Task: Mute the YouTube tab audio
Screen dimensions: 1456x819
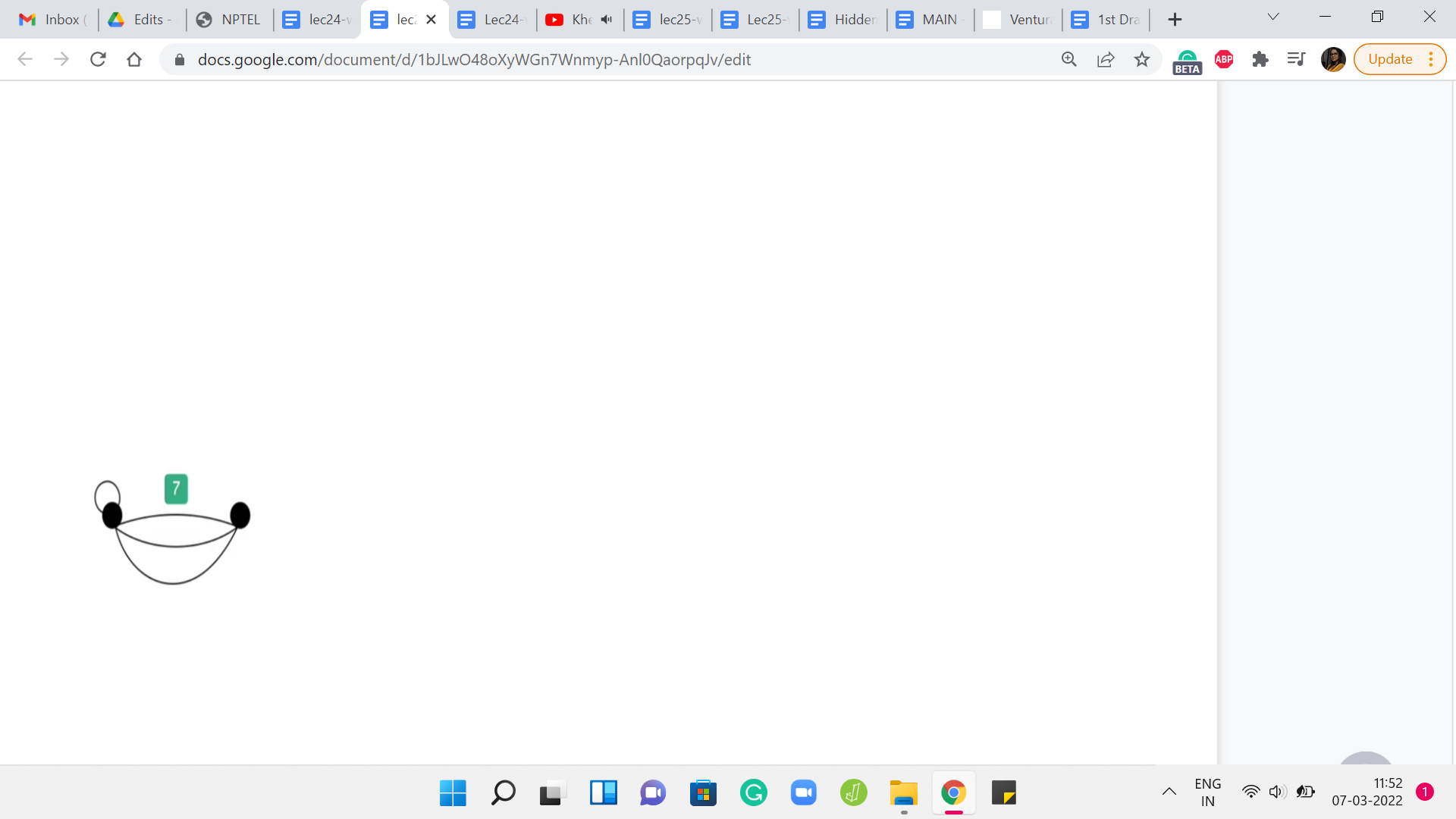Action: [x=607, y=20]
